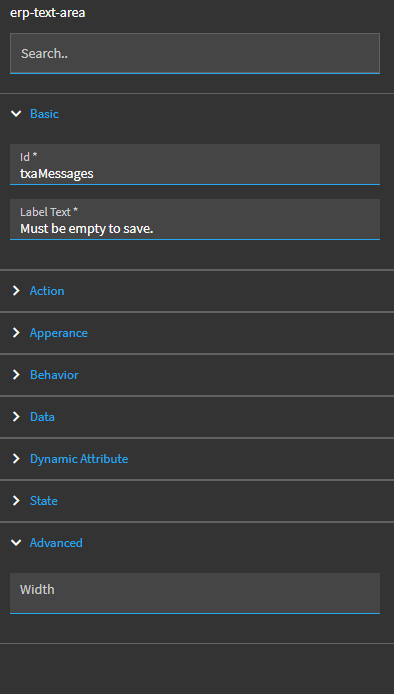Click the arrow icon next to Behavior
The width and height of the screenshot is (394, 694).
point(16,374)
